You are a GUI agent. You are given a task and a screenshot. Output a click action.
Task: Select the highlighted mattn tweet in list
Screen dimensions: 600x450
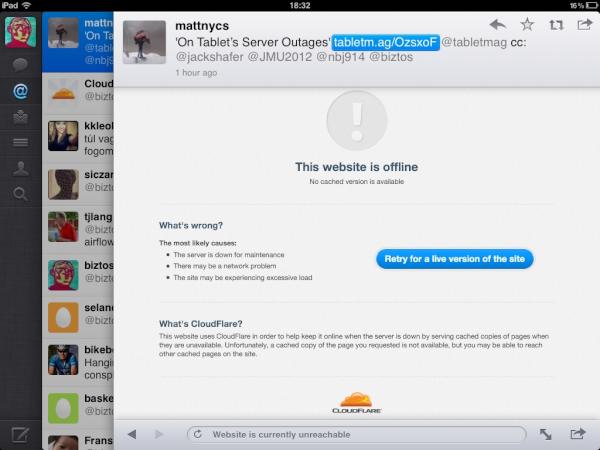[78, 42]
